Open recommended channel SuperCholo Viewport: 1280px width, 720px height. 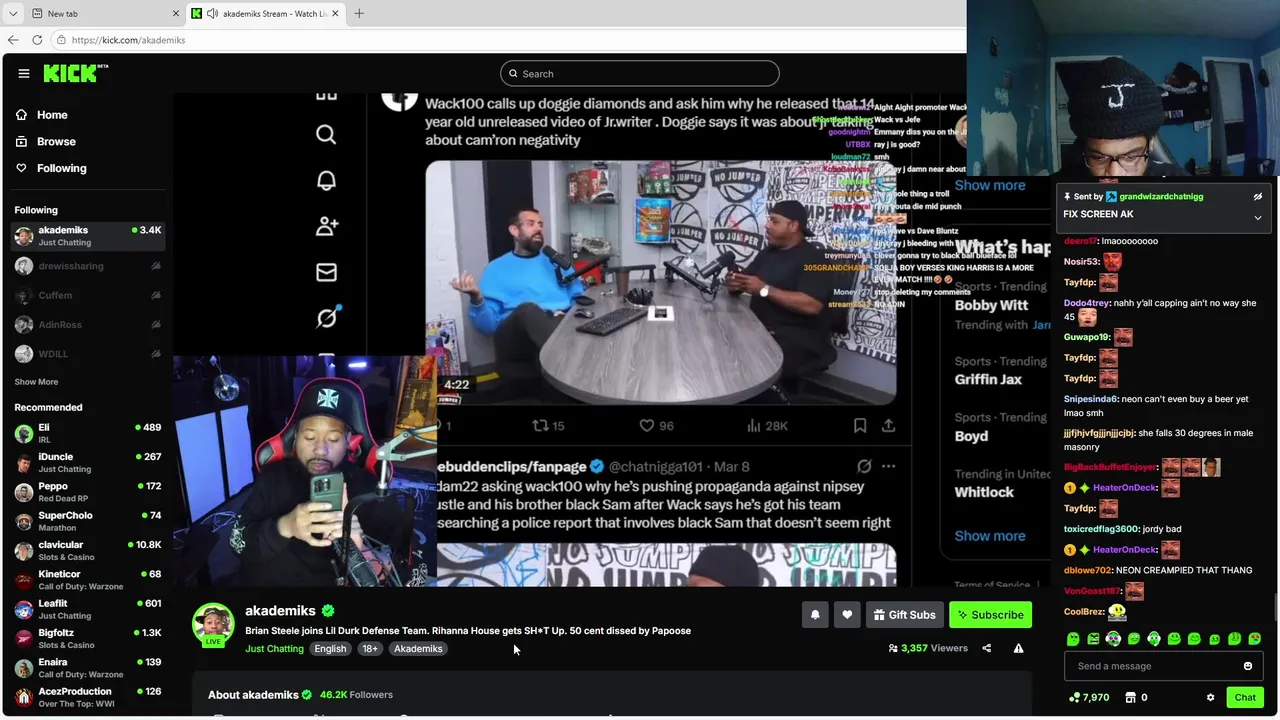[88, 521]
